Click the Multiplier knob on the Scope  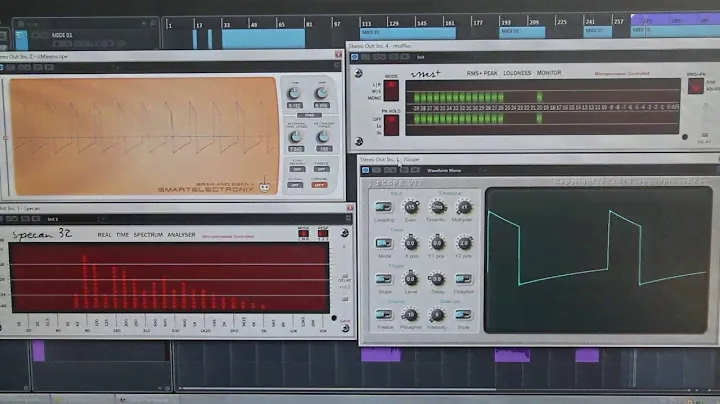pyautogui.click(x=464, y=207)
